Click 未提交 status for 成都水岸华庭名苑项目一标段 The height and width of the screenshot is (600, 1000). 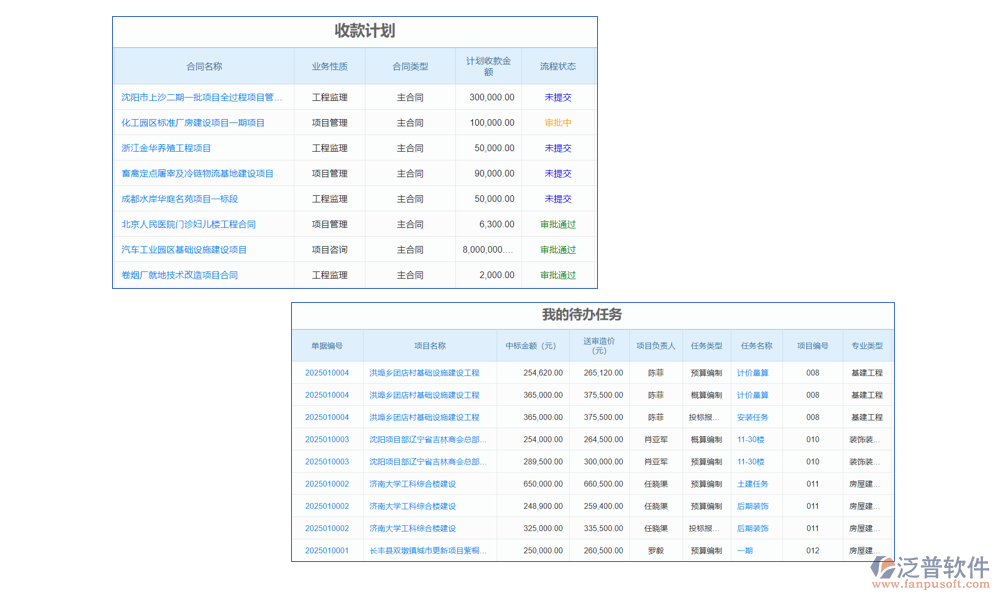[x=559, y=198]
